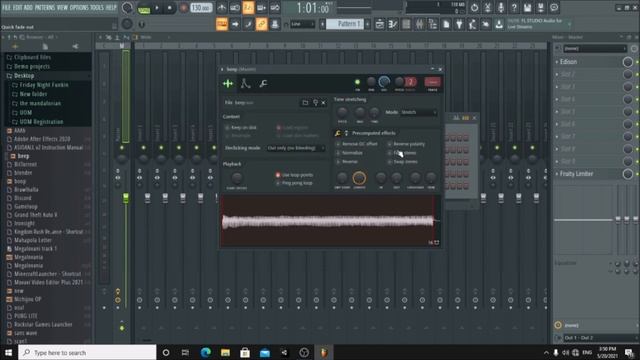The width and height of the screenshot is (640, 360).
Task: Click the undo history icon
Action: point(474,8)
